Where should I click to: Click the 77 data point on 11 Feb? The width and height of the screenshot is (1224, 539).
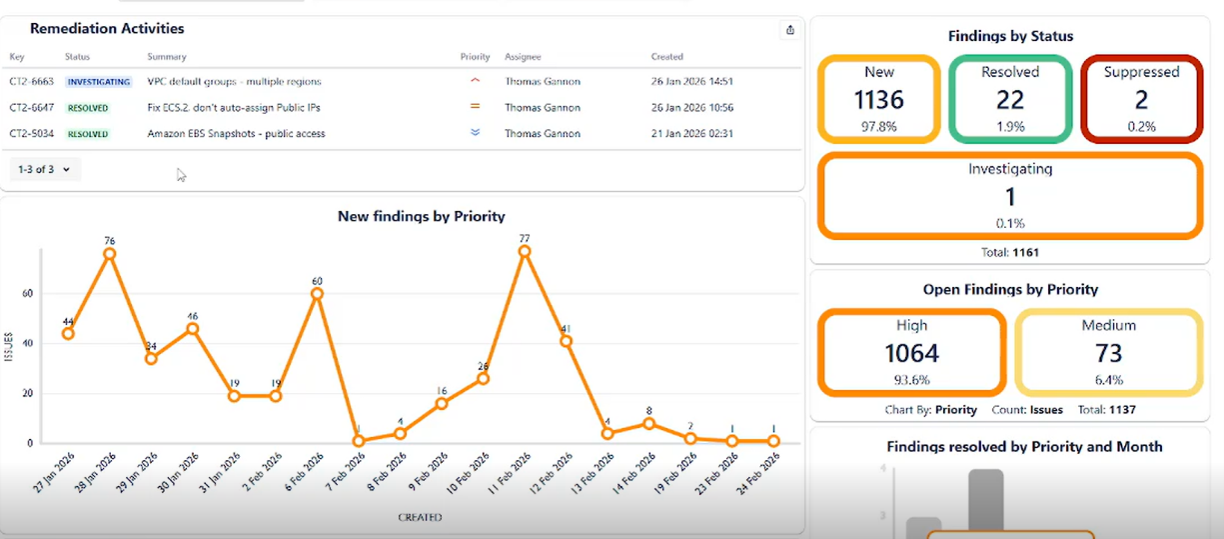pos(524,251)
